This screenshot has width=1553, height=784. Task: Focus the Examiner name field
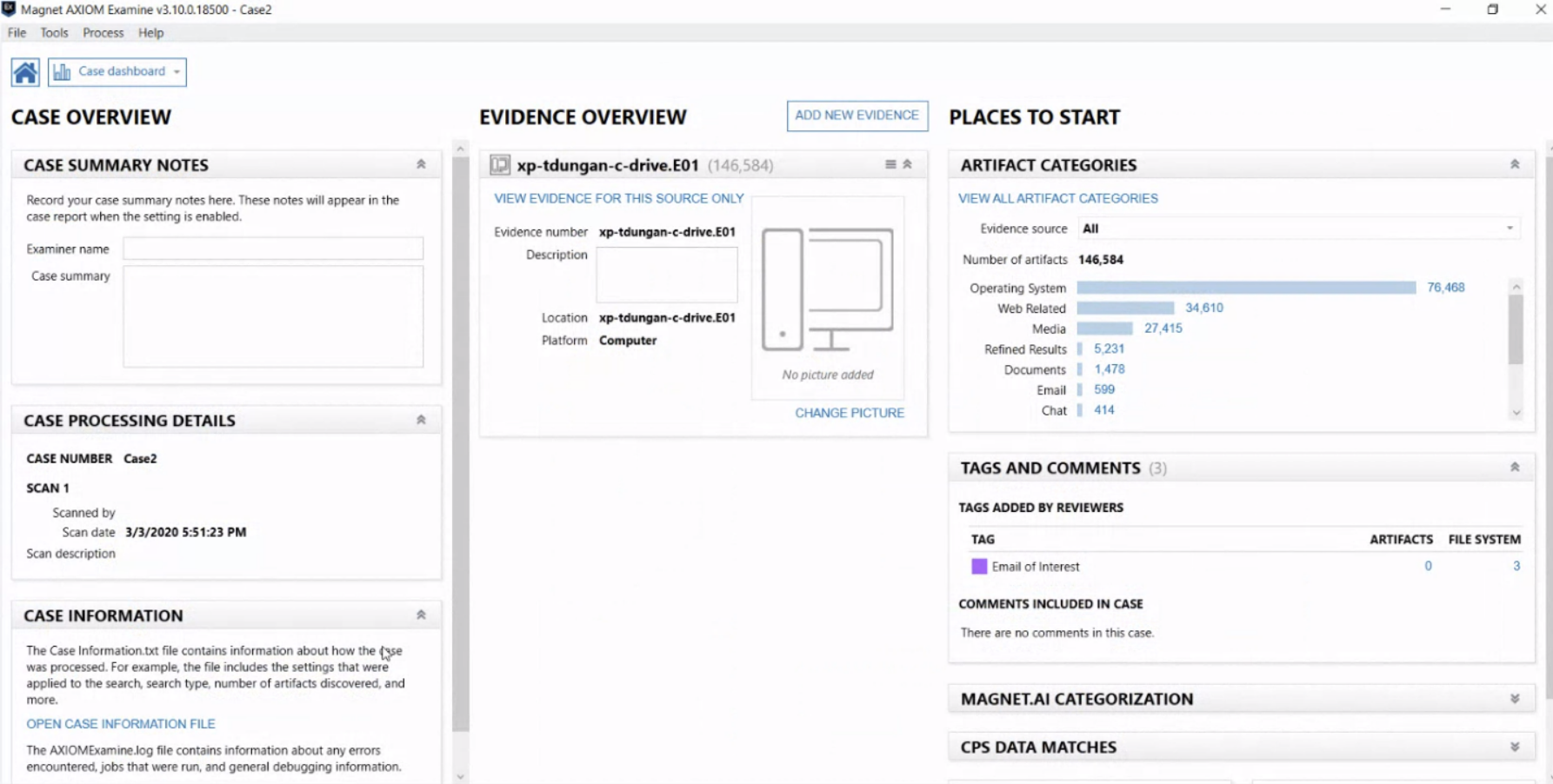(273, 249)
